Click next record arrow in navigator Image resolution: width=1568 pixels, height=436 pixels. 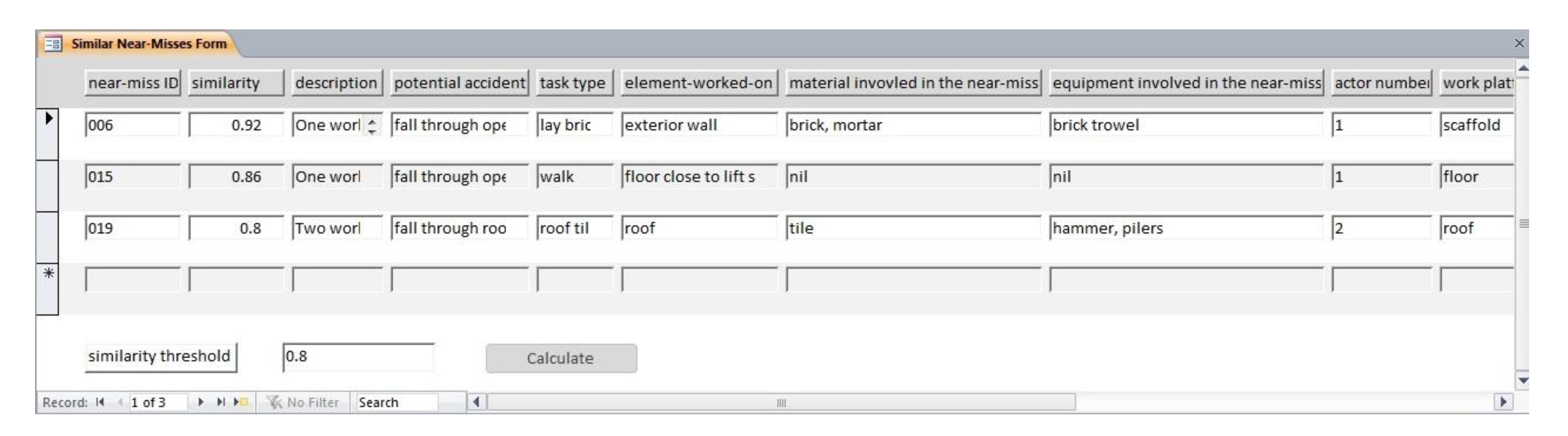200,402
